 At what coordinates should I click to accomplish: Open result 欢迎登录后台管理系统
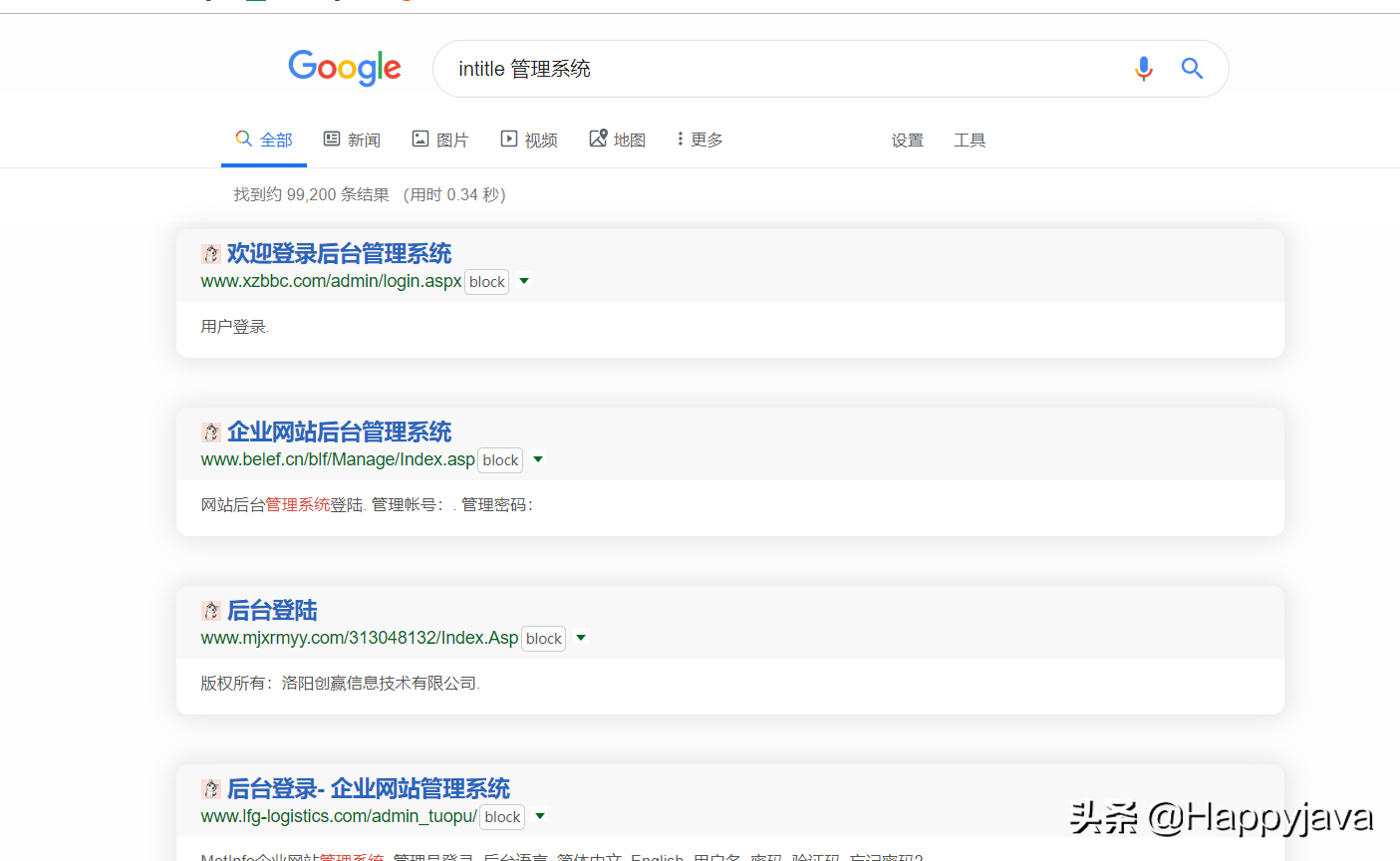tap(339, 253)
